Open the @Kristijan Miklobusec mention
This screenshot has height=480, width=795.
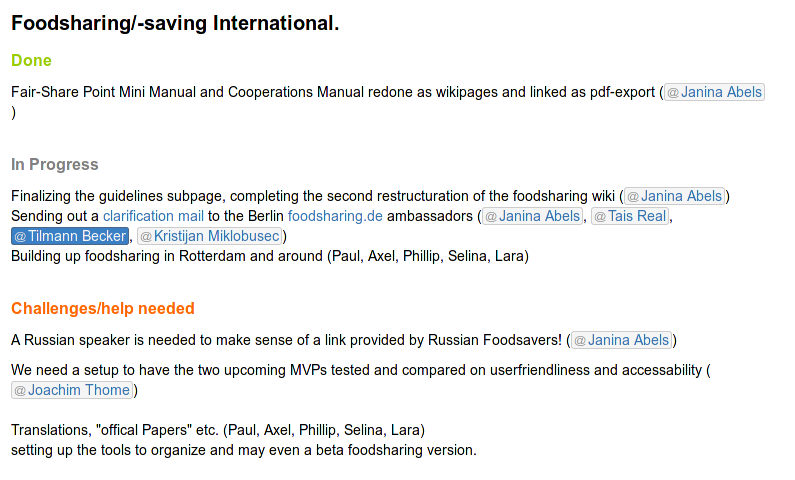click(210, 236)
